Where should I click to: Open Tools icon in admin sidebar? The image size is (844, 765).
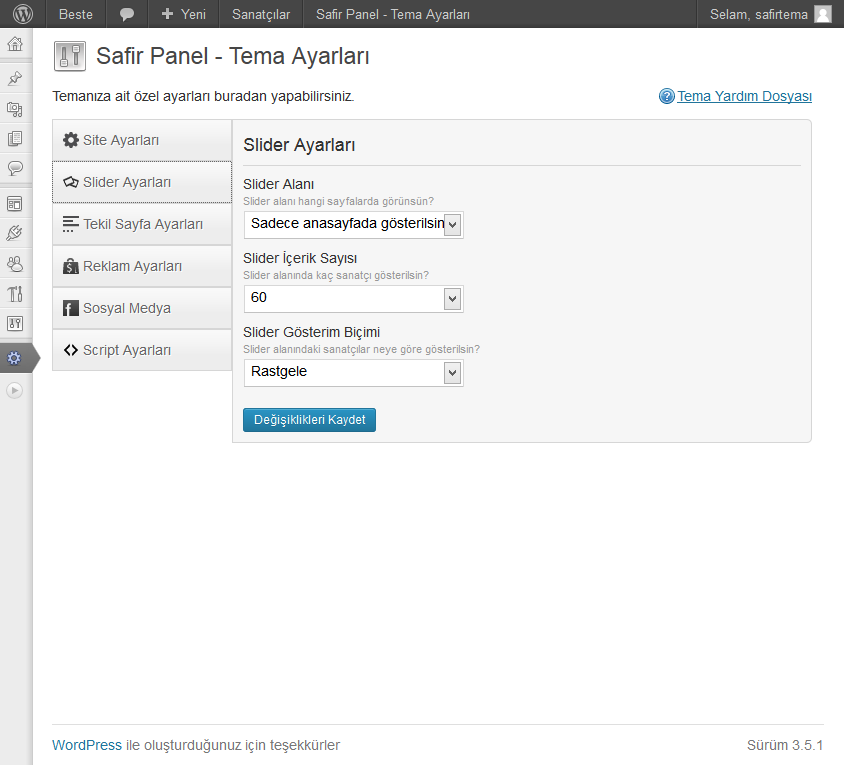[15, 293]
